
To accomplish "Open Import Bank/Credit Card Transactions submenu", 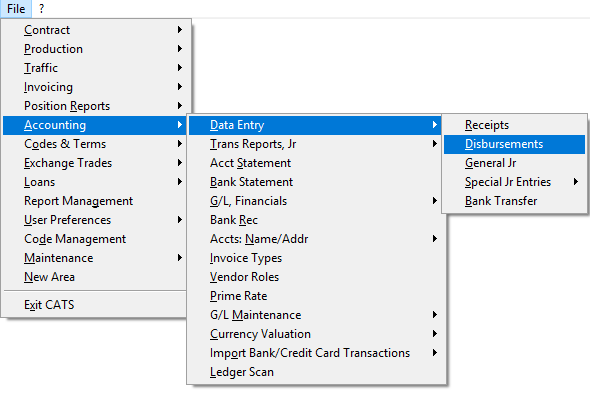I will [316, 353].
